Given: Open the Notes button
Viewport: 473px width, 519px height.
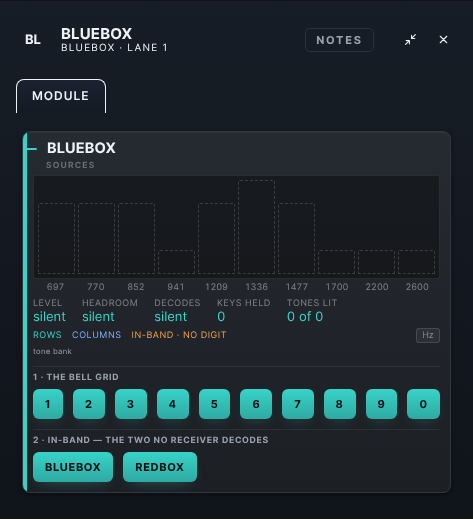Looking at the screenshot, I should (x=339, y=40).
